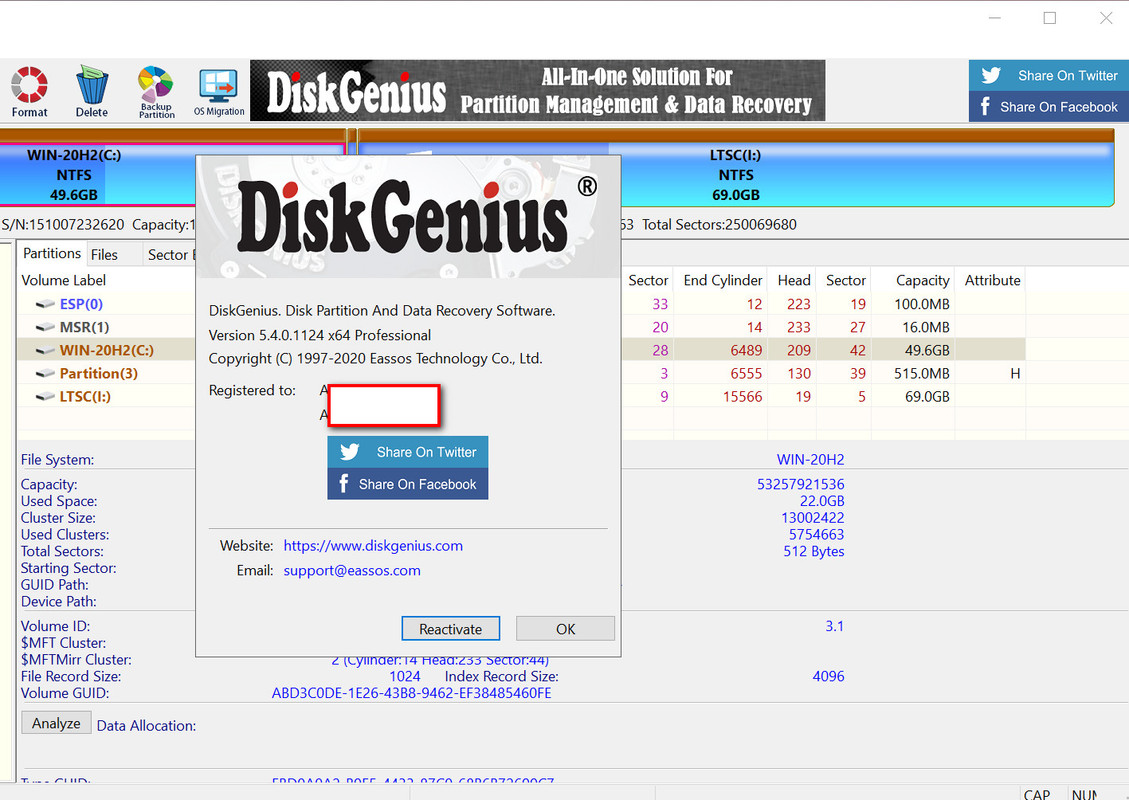Click the drive icon beside WIN-20H2(C:)

[x=45, y=350]
